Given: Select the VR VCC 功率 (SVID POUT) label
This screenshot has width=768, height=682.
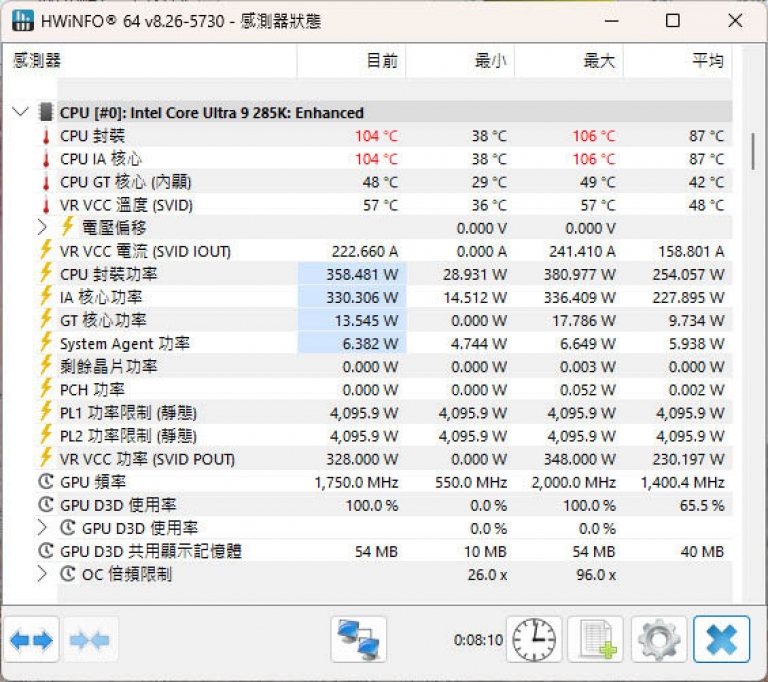Looking at the screenshot, I should pyautogui.click(x=147, y=459).
